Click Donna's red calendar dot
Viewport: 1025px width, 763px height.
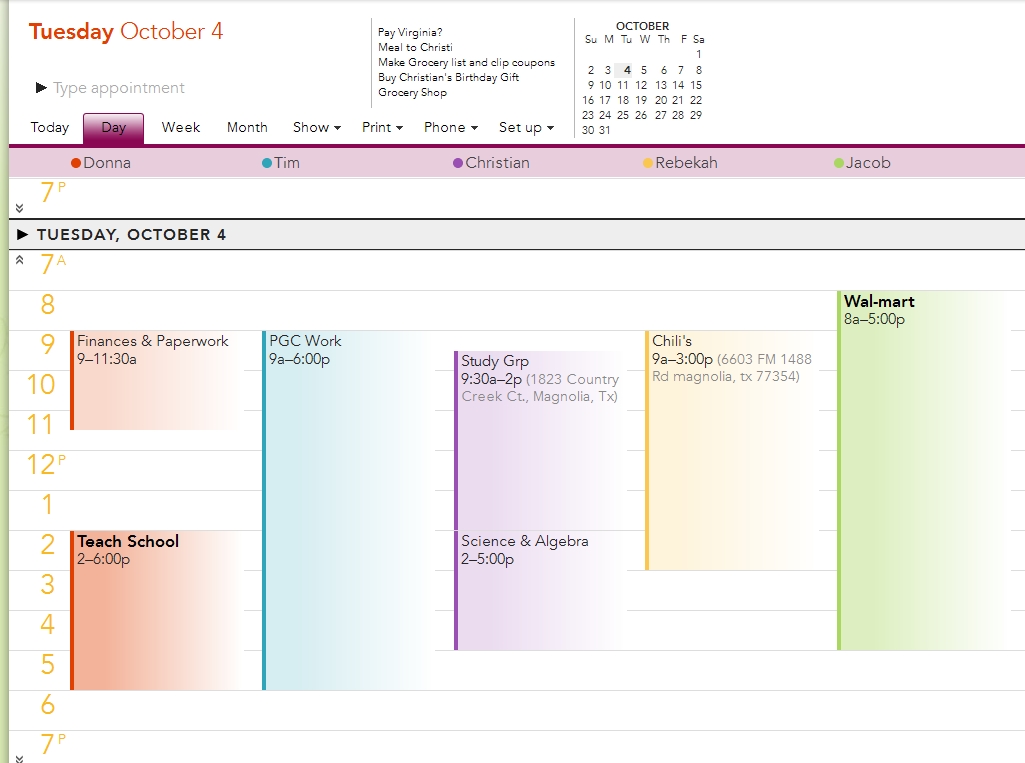pos(75,161)
